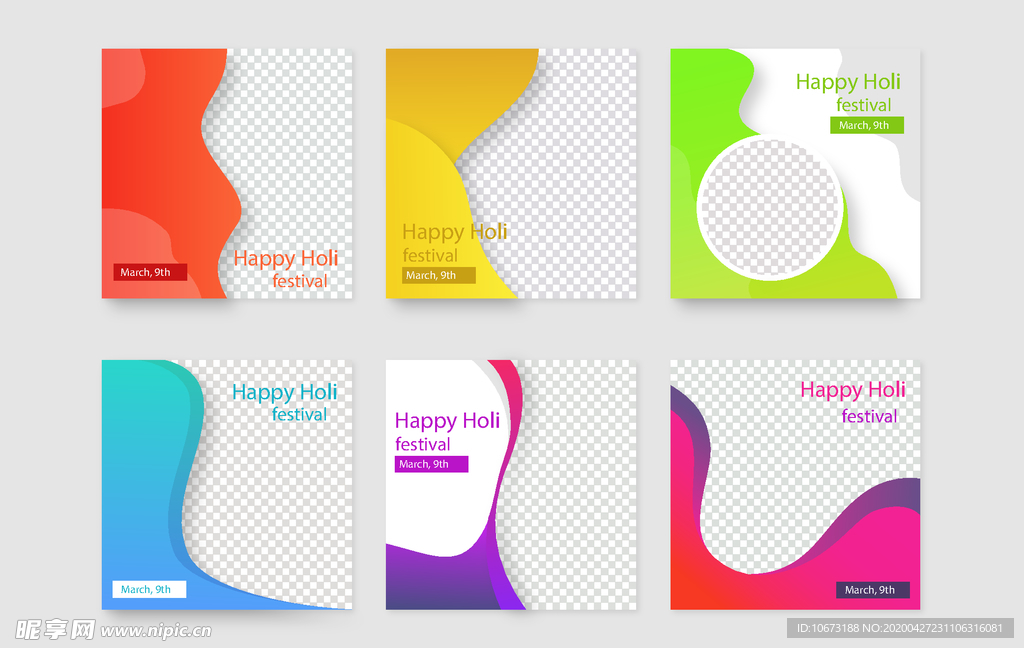Open the www.nipic.com watermark link
Image resolution: width=1024 pixels, height=648 pixels.
(x=156, y=631)
